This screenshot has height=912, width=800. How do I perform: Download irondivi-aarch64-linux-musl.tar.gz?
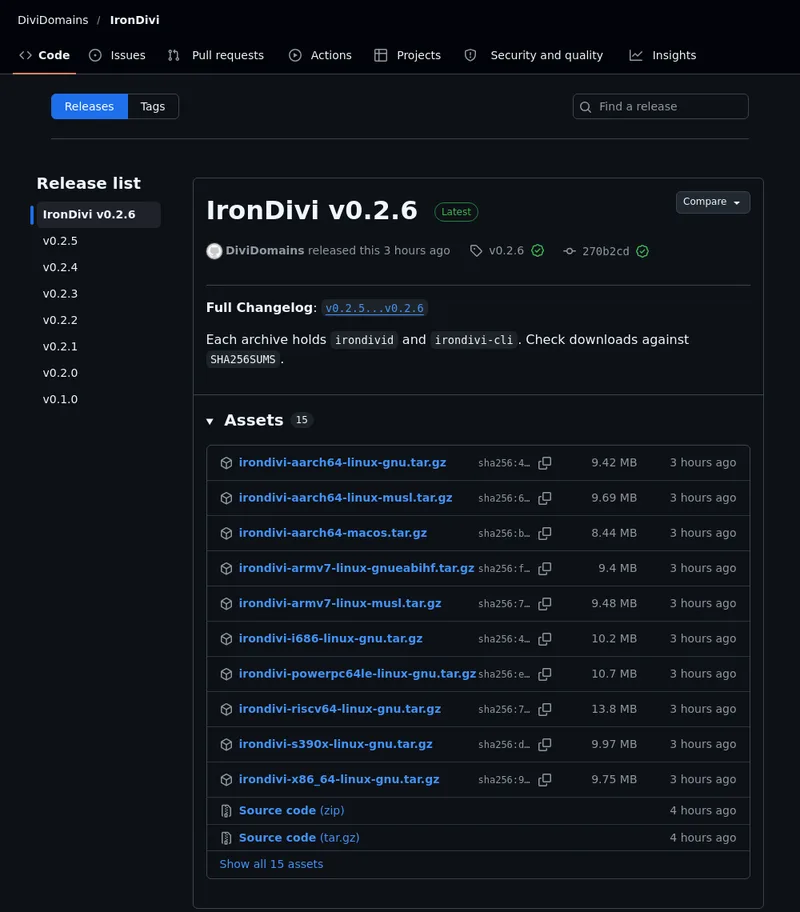[x=346, y=498]
